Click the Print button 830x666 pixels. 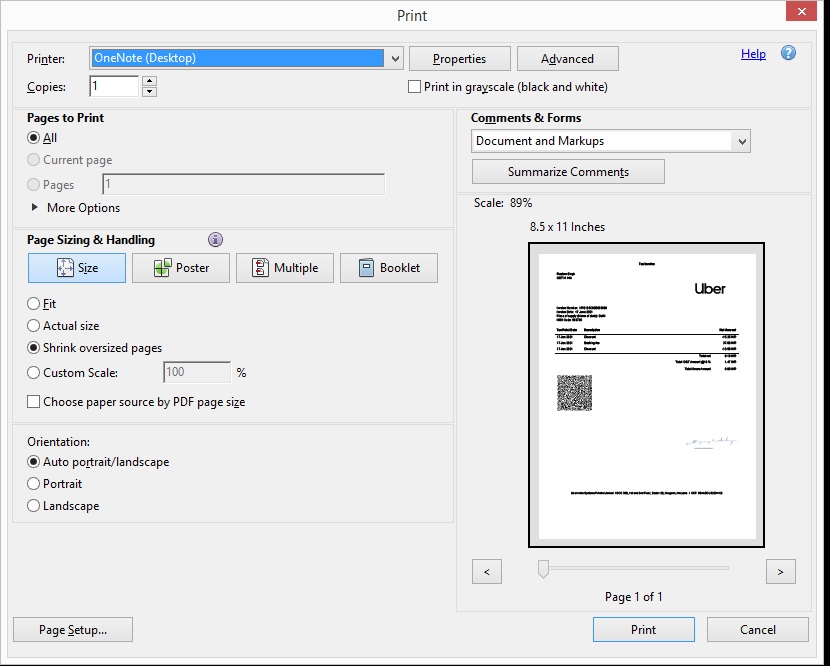(x=644, y=629)
